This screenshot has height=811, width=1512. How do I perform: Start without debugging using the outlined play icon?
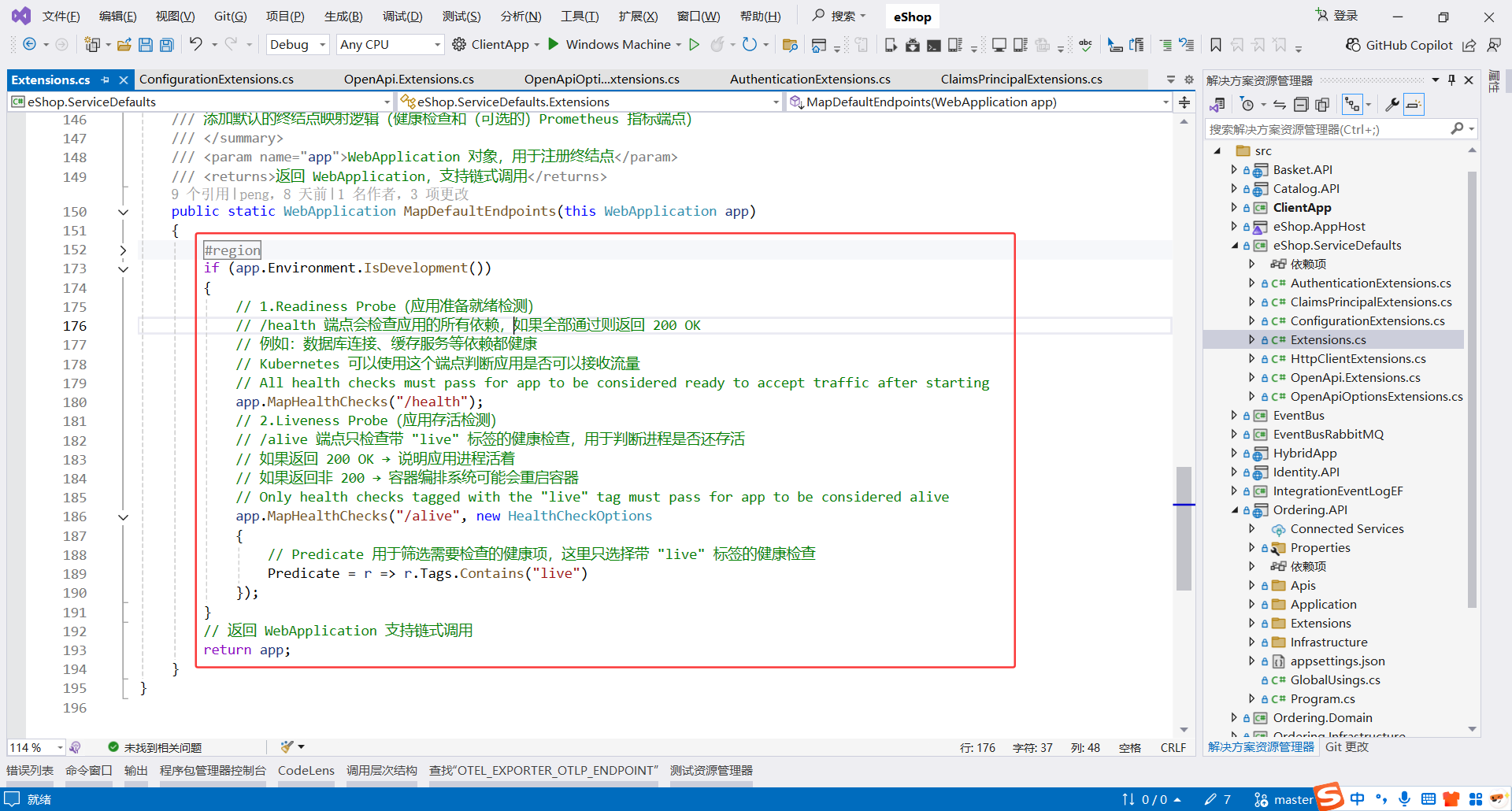coord(694,44)
